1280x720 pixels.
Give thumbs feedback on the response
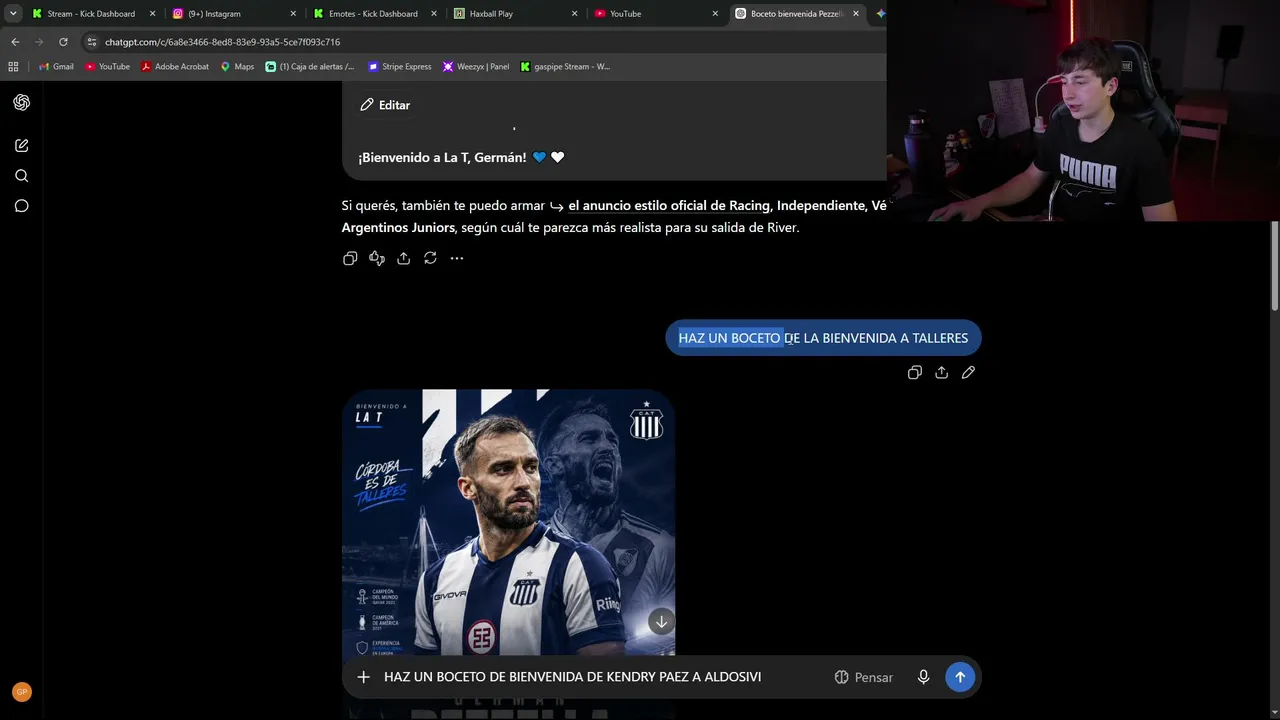(377, 258)
